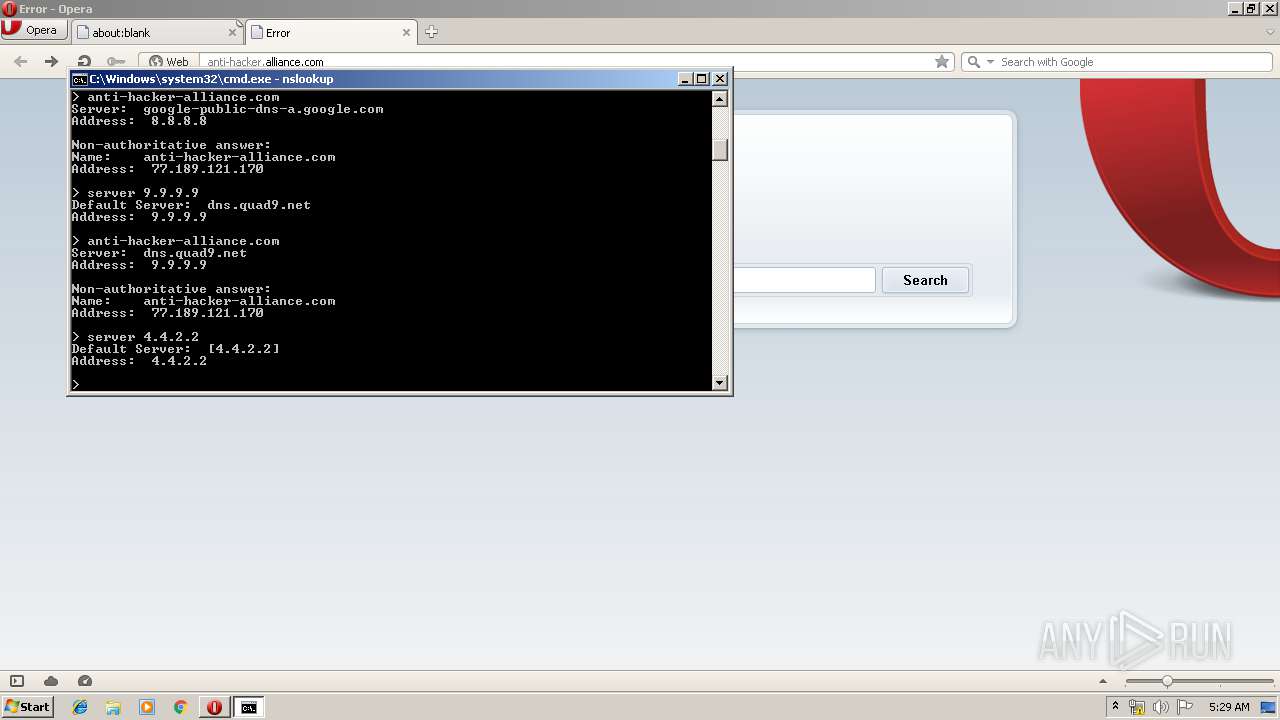Open cmd.exe window system menu icon
Screen dimensions: 1280x720
pyautogui.click(x=79, y=79)
